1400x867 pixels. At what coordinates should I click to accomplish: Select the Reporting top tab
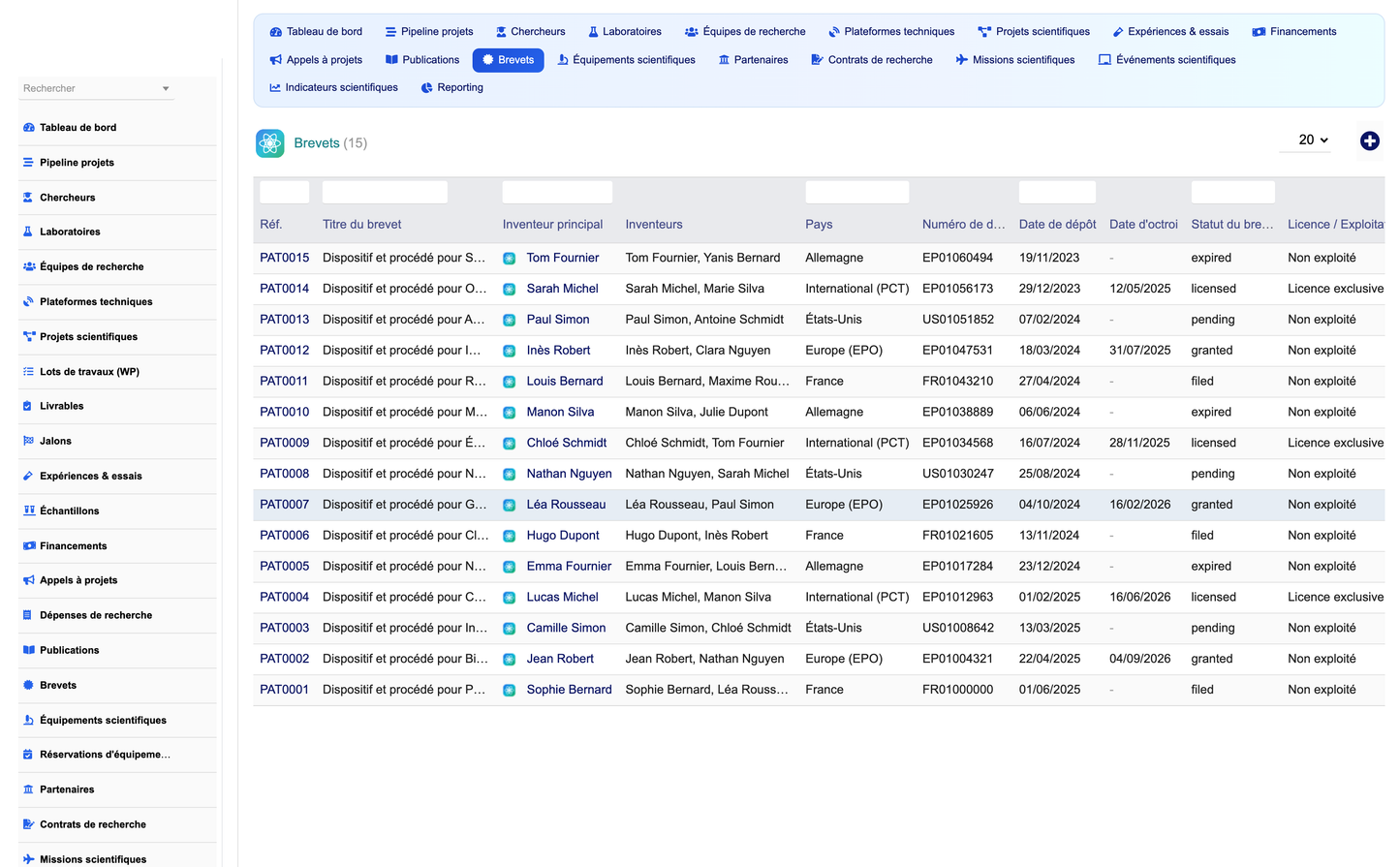point(452,87)
